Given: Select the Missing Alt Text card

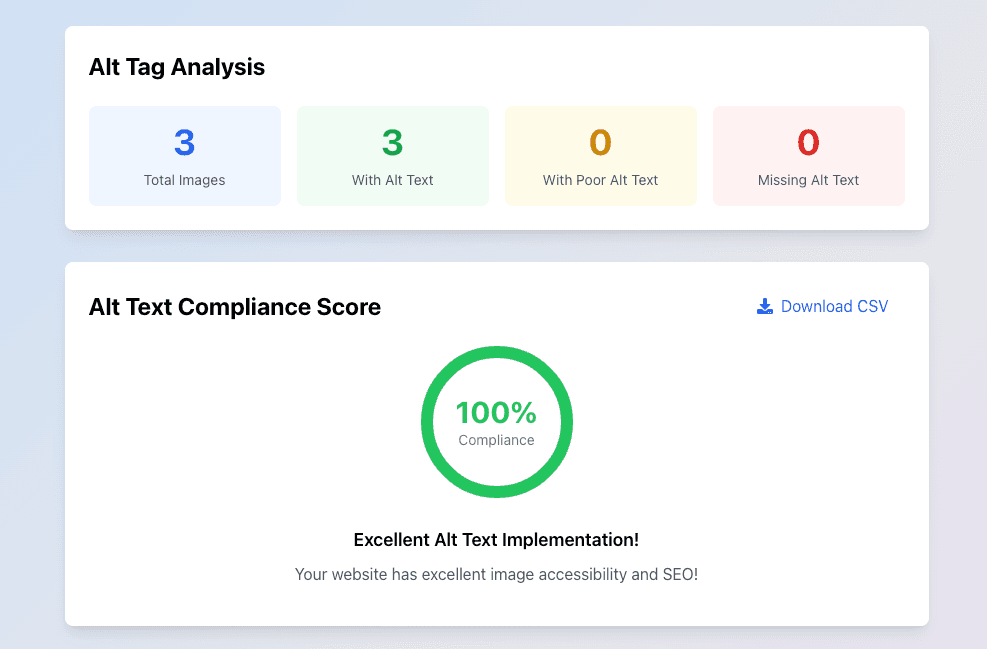Looking at the screenshot, I should 809,156.
